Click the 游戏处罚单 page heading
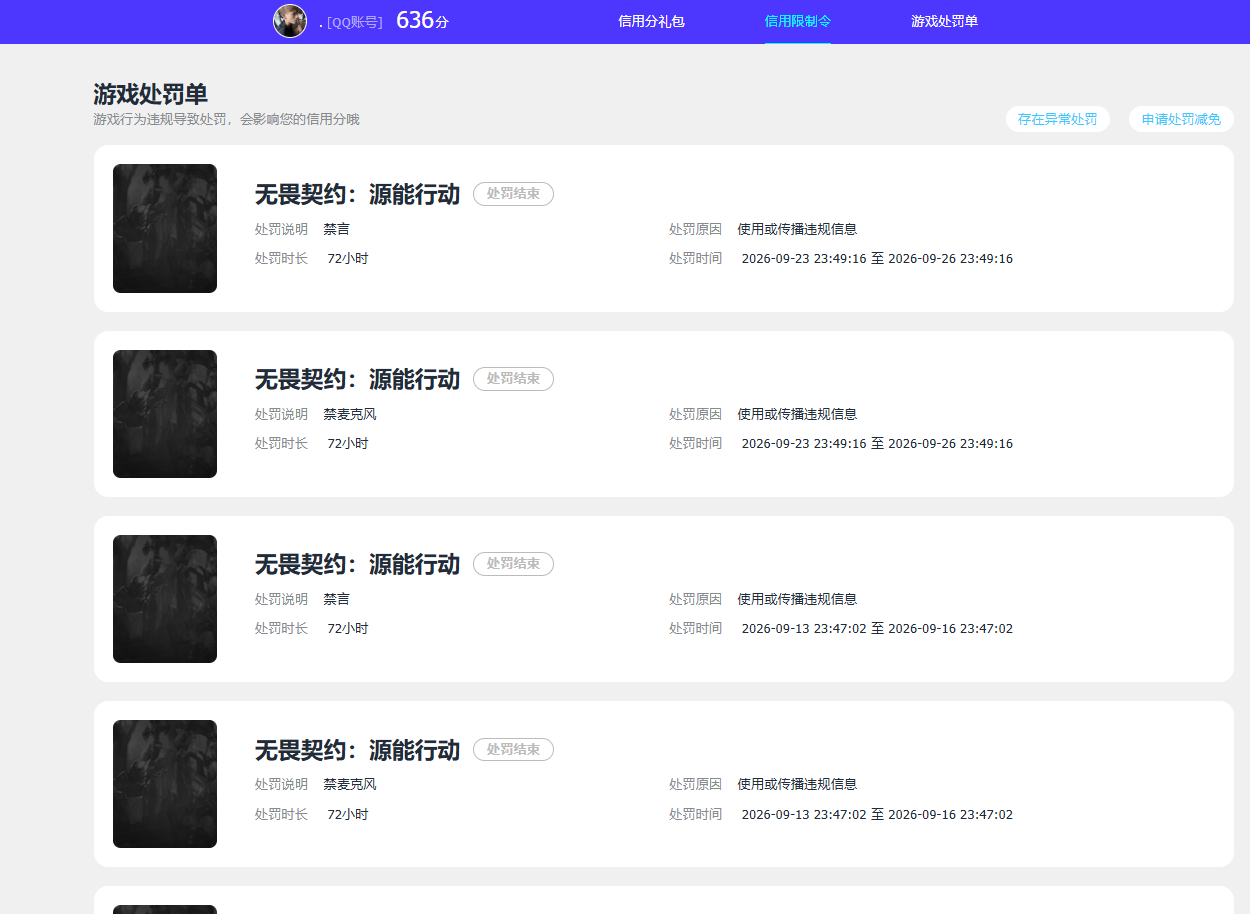Screen dimensions: 1250x914 click(x=151, y=94)
